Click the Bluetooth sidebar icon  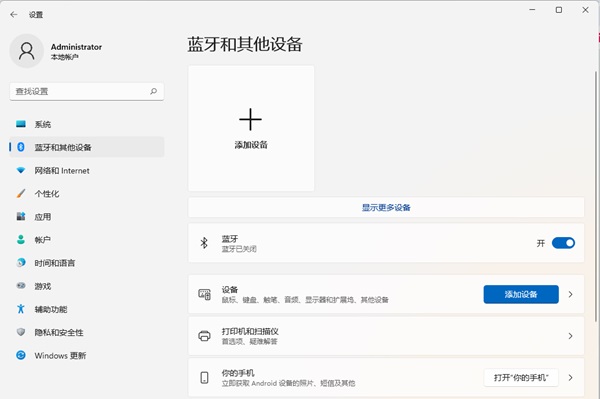(x=21, y=147)
